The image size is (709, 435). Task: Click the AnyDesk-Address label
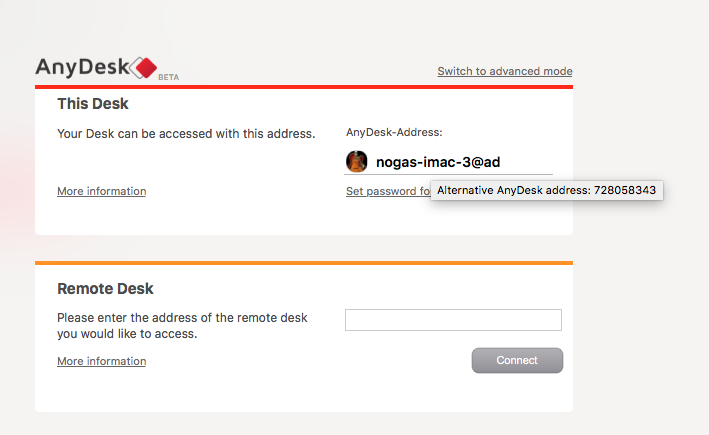(394, 132)
